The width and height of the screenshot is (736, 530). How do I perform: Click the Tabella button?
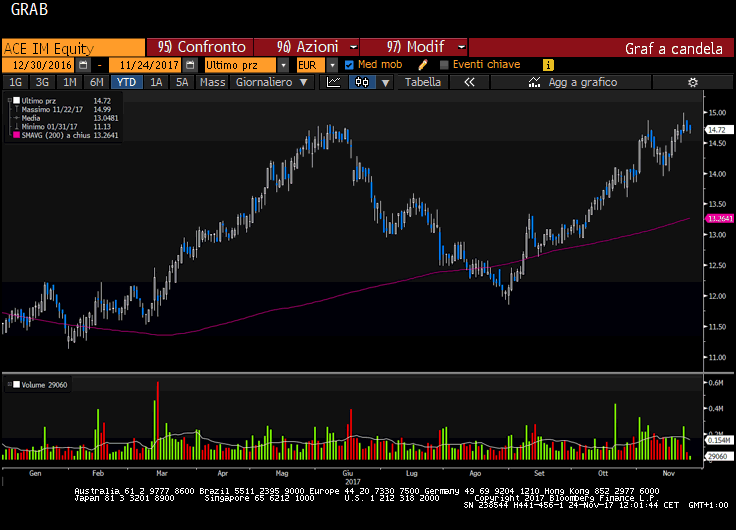pyautogui.click(x=422, y=82)
